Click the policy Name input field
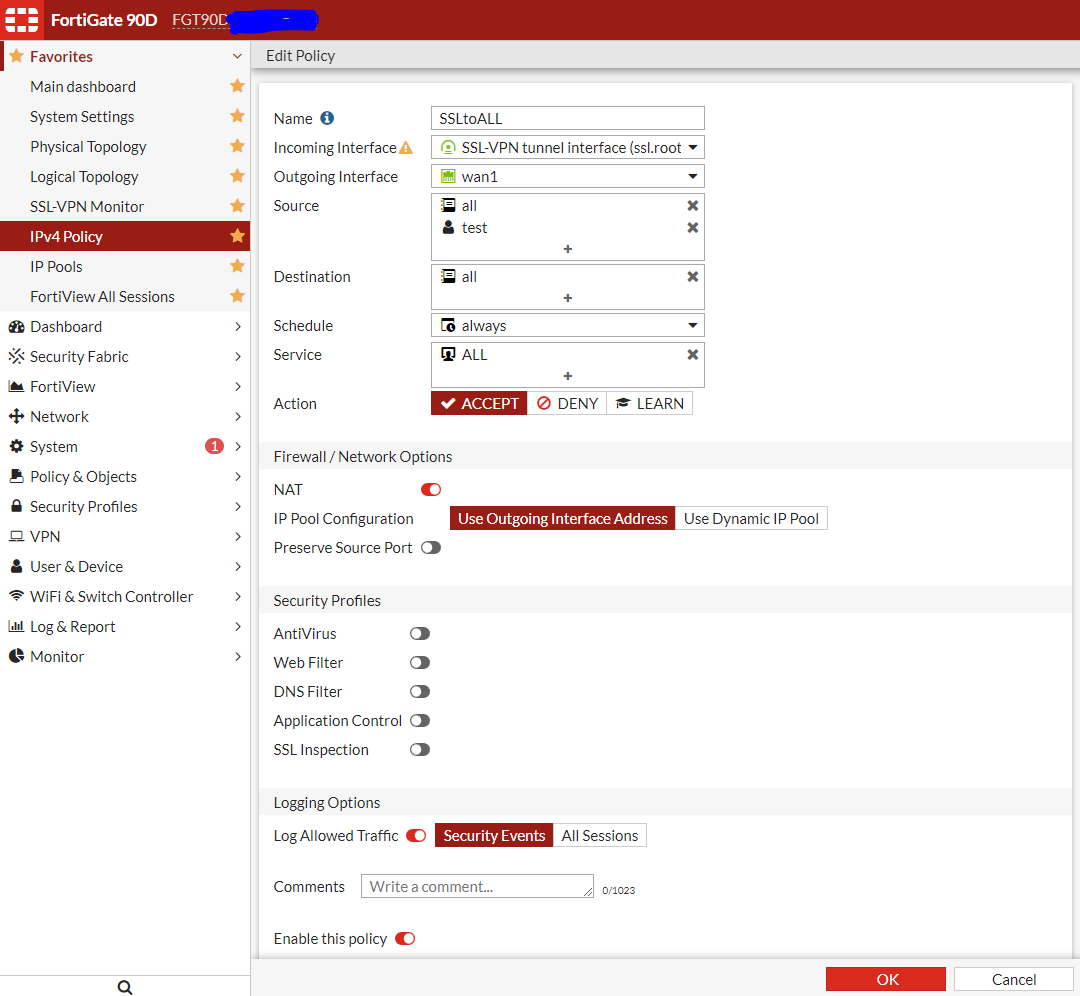This screenshot has width=1080, height=996. click(568, 118)
